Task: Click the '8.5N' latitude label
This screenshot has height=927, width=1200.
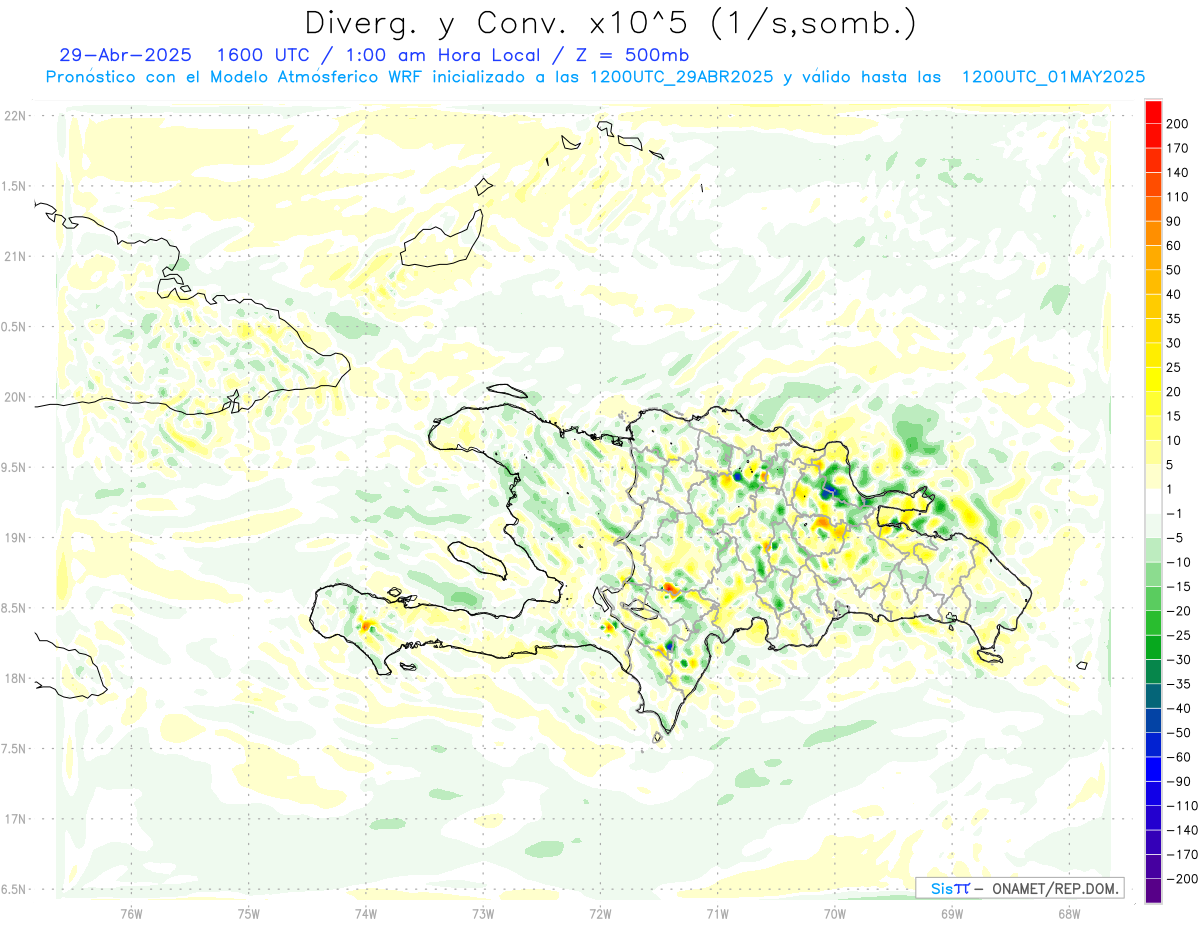Action: 15,608
